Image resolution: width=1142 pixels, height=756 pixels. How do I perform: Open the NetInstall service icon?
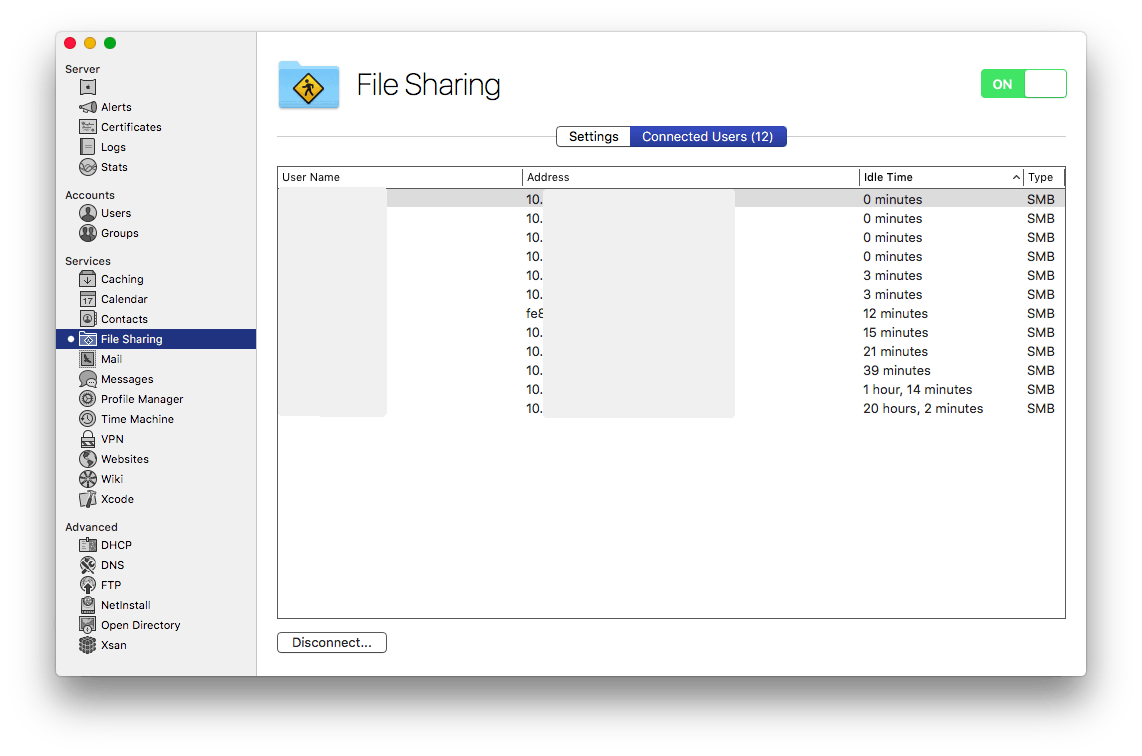point(87,605)
